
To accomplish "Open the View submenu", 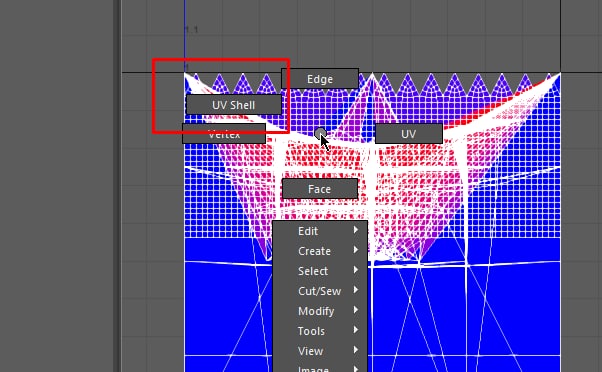I will tap(320, 351).
